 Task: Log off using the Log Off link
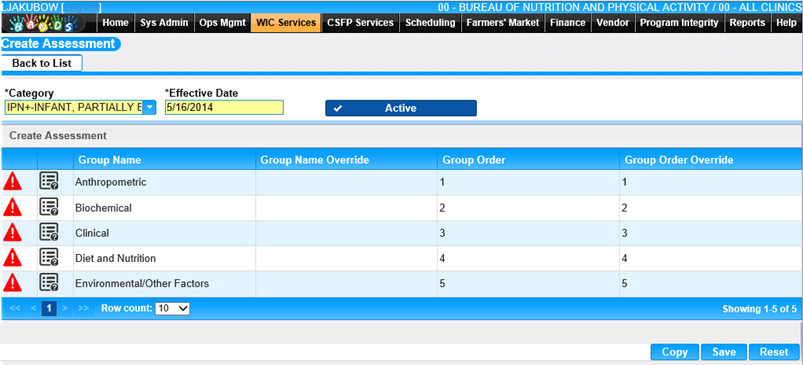tap(82, 7)
